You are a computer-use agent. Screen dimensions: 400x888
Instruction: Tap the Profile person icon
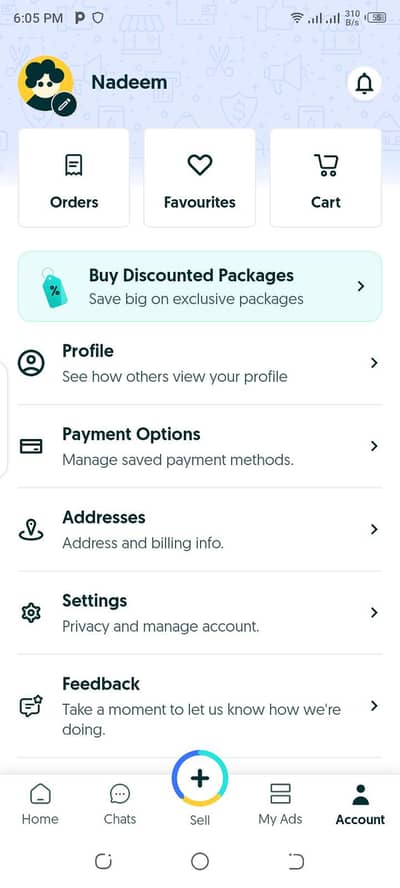click(x=31, y=363)
